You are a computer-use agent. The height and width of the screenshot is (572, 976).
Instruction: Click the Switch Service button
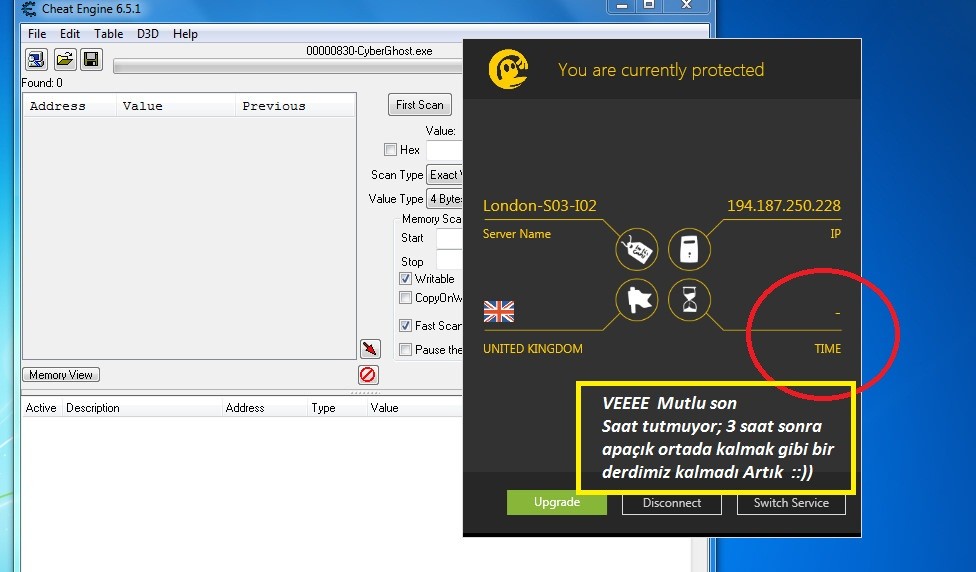791,503
